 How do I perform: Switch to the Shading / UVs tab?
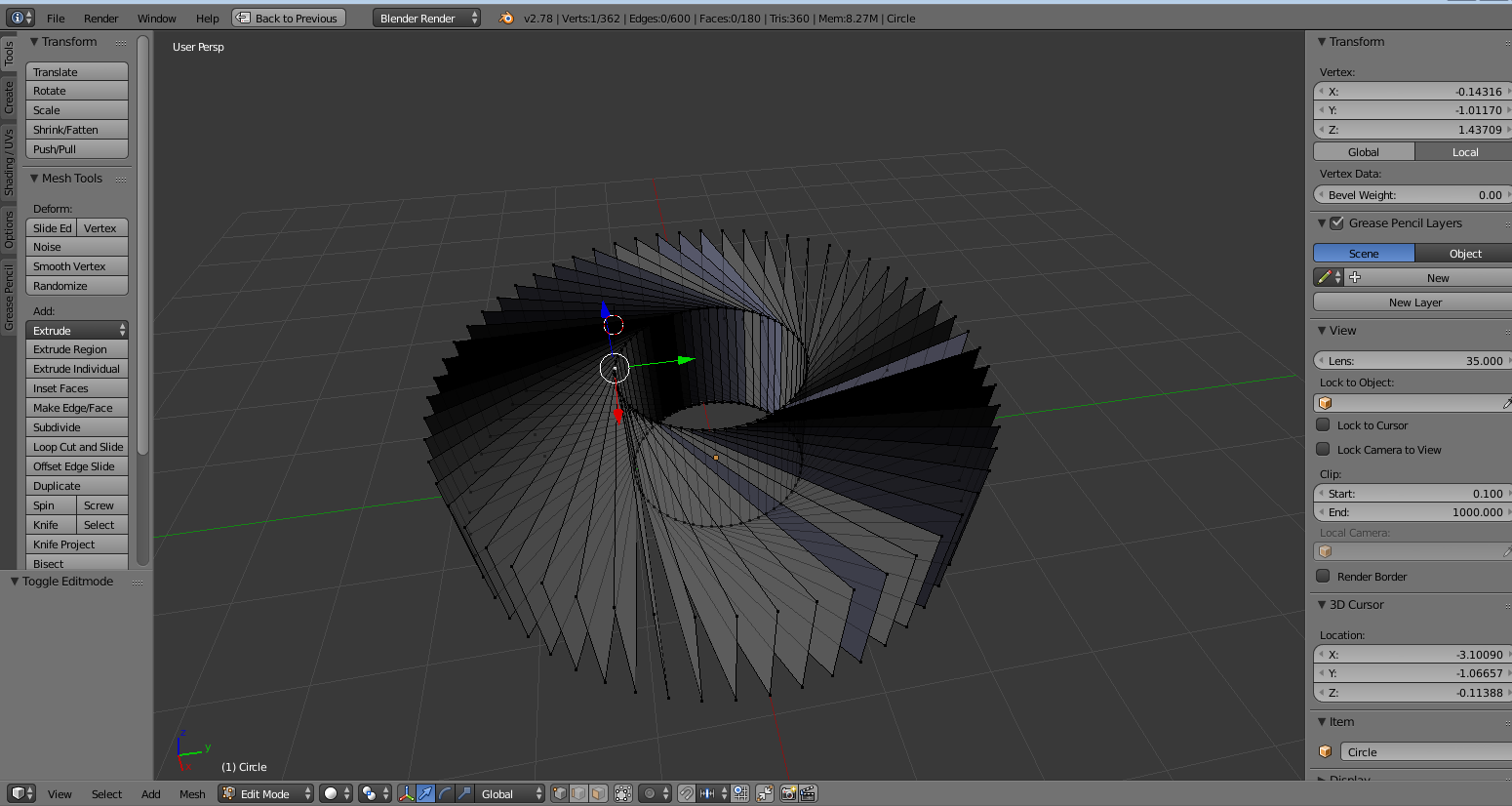point(9,161)
